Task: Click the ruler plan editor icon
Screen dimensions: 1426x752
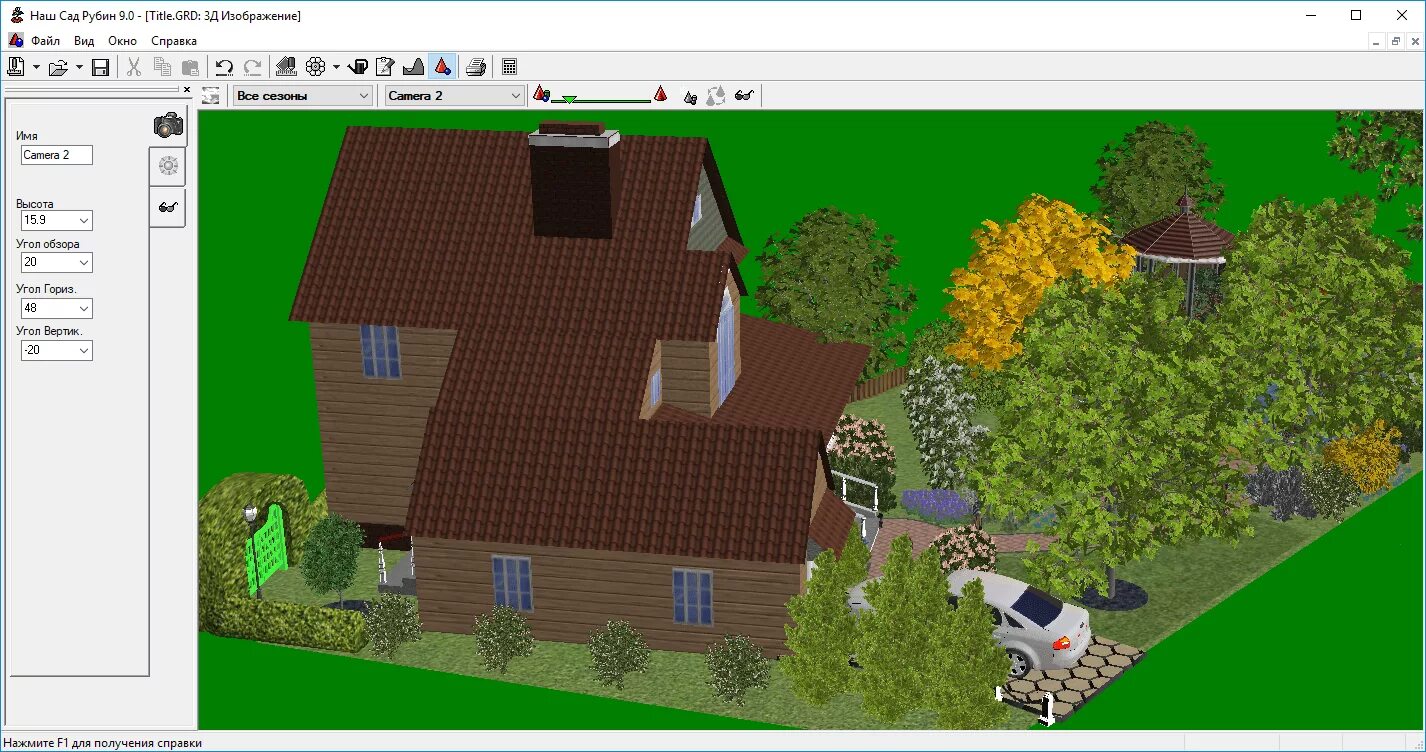Action: [286, 67]
